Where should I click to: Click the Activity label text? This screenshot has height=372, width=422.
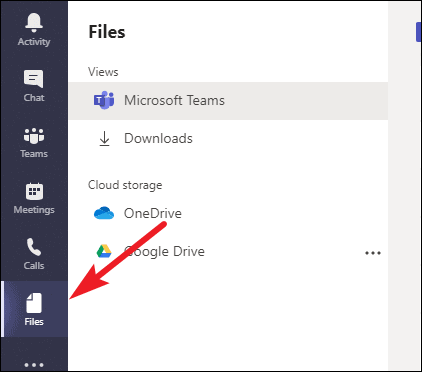pos(34,42)
